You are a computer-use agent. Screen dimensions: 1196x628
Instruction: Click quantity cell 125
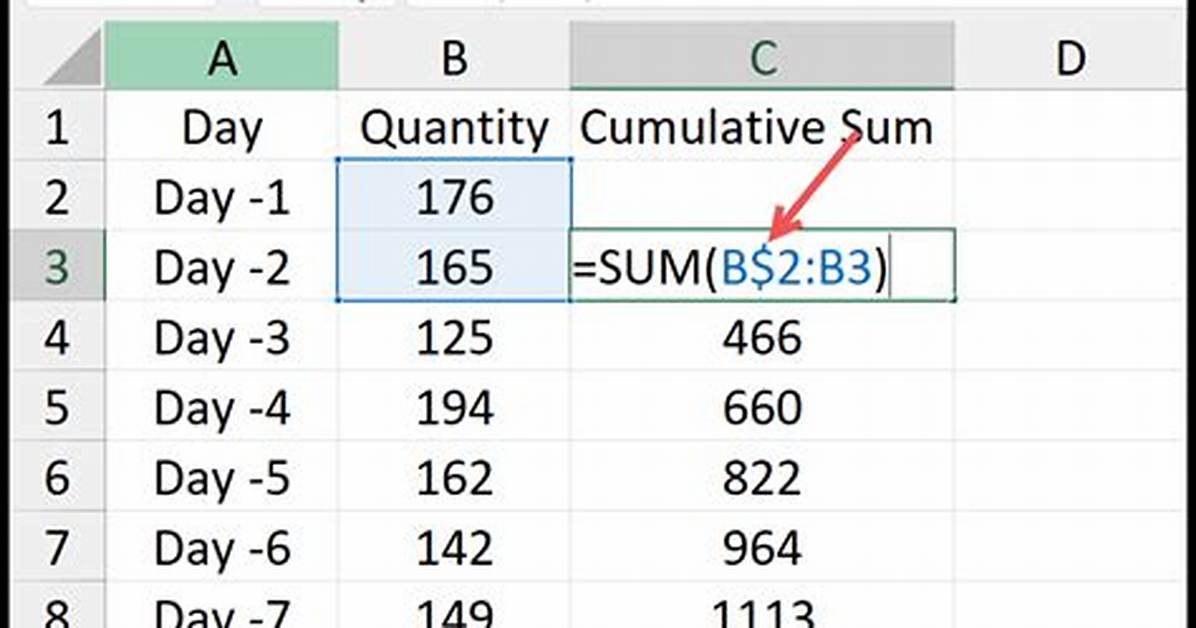click(x=454, y=336)
